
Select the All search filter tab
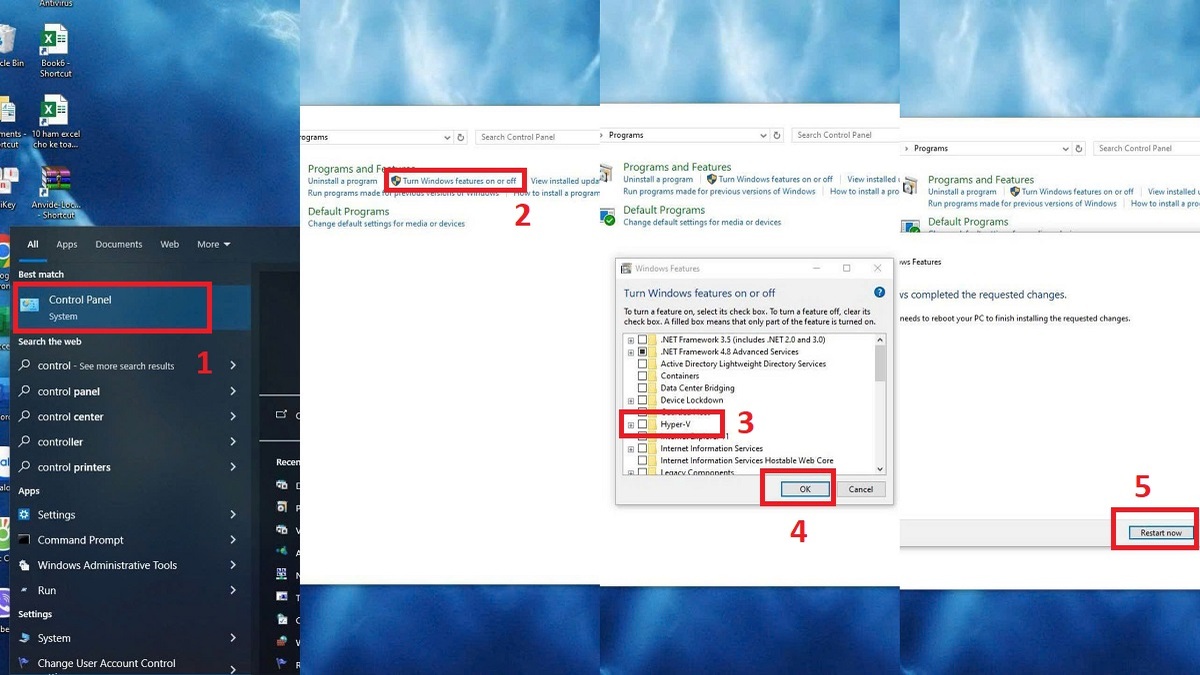coord(33,244)
